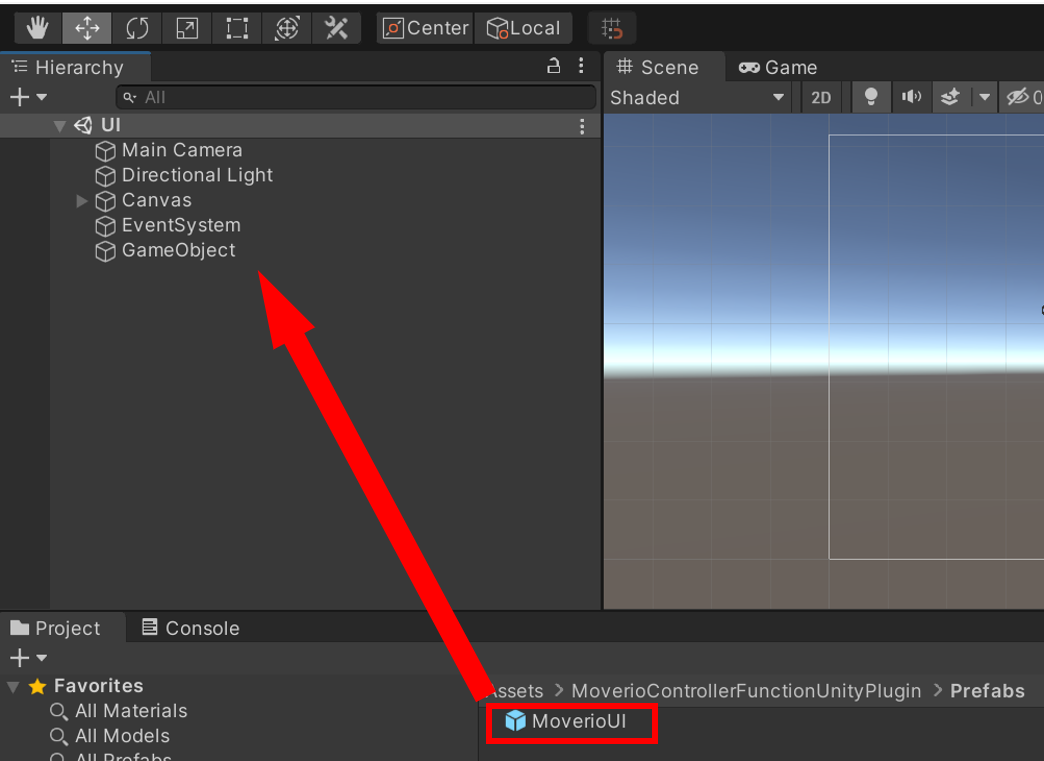Image resolution: width=1044 pixels, height=761 pixels.
Task: Focus the Hierarchy search field
Action: click(356, 97)
